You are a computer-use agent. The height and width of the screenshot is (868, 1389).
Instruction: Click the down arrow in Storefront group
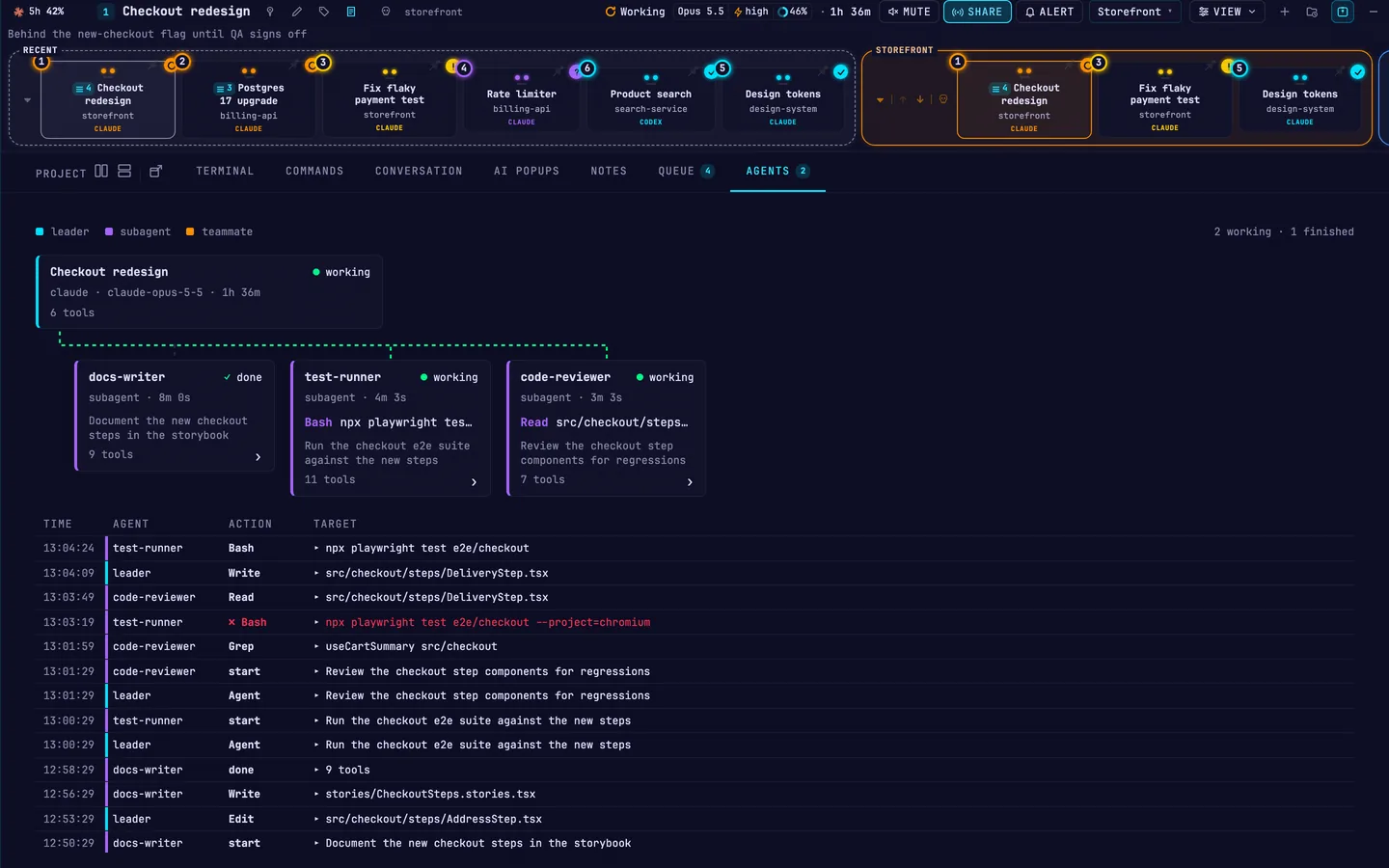coord(920,99)
